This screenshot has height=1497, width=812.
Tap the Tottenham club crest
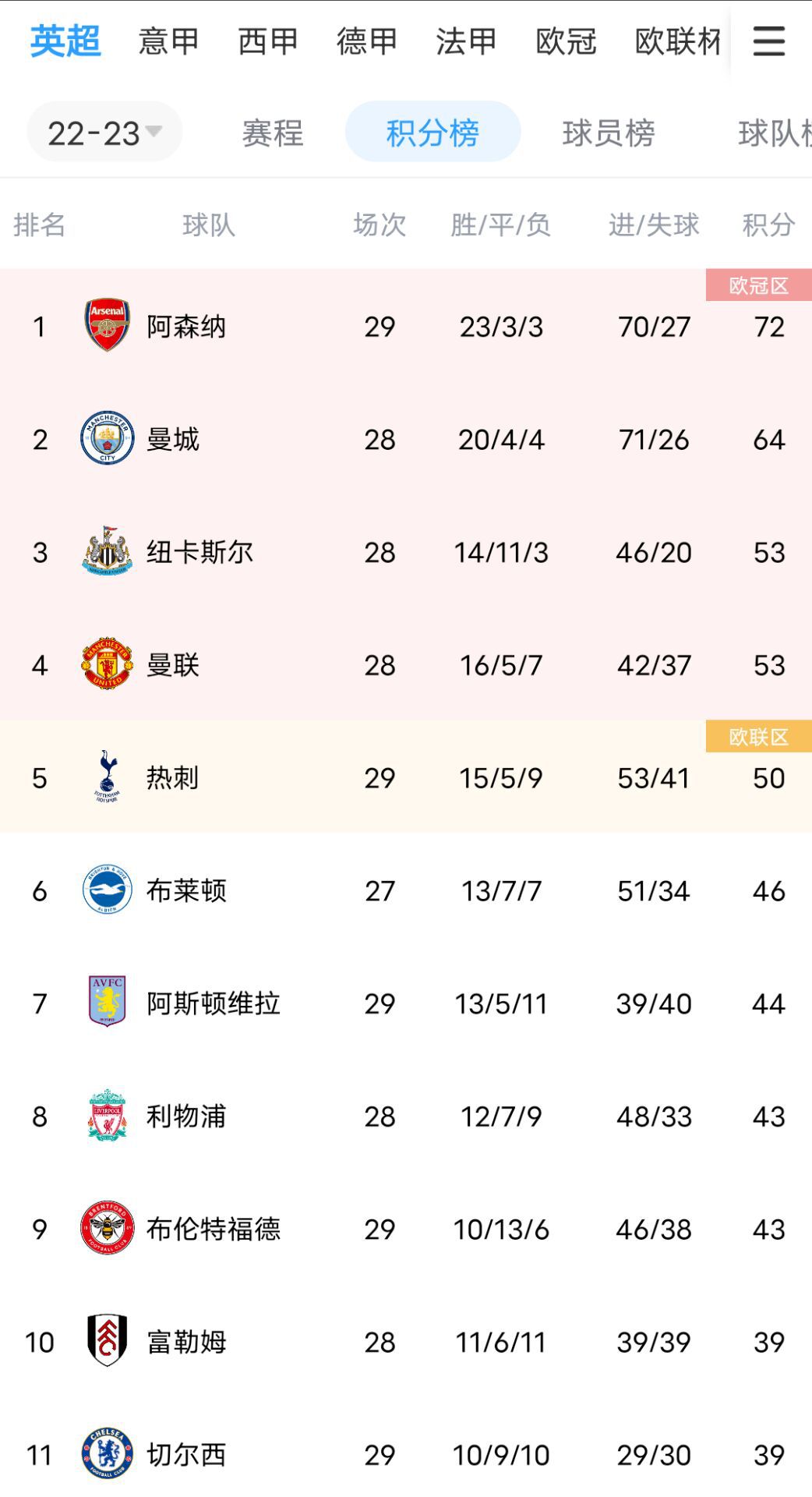pyautogui.click(x=107, y=777)
